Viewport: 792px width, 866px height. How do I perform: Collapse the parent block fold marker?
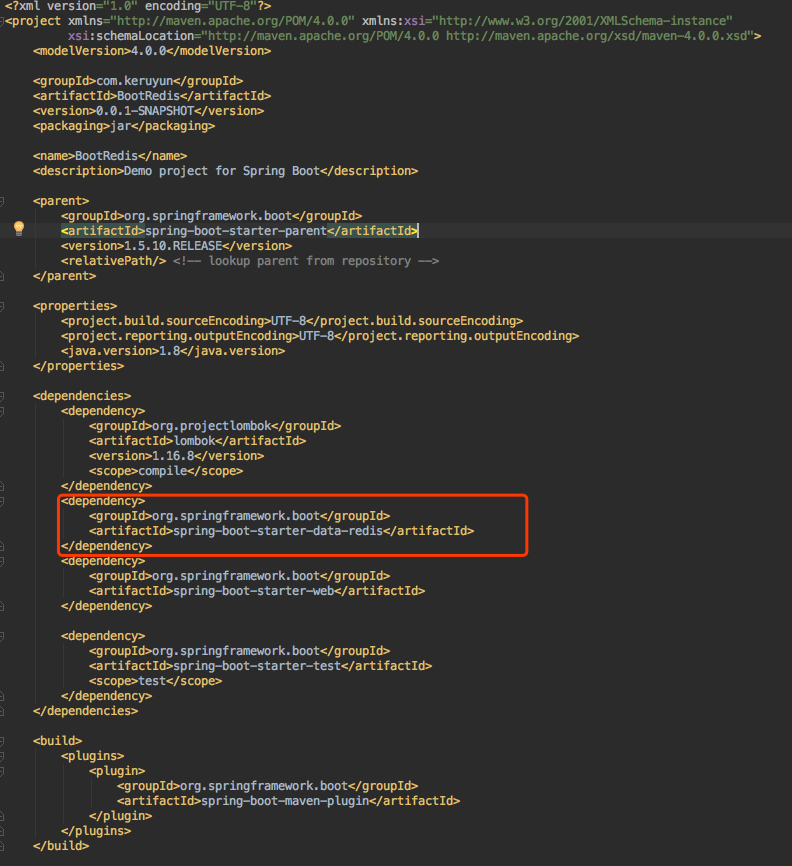point(2,202)
